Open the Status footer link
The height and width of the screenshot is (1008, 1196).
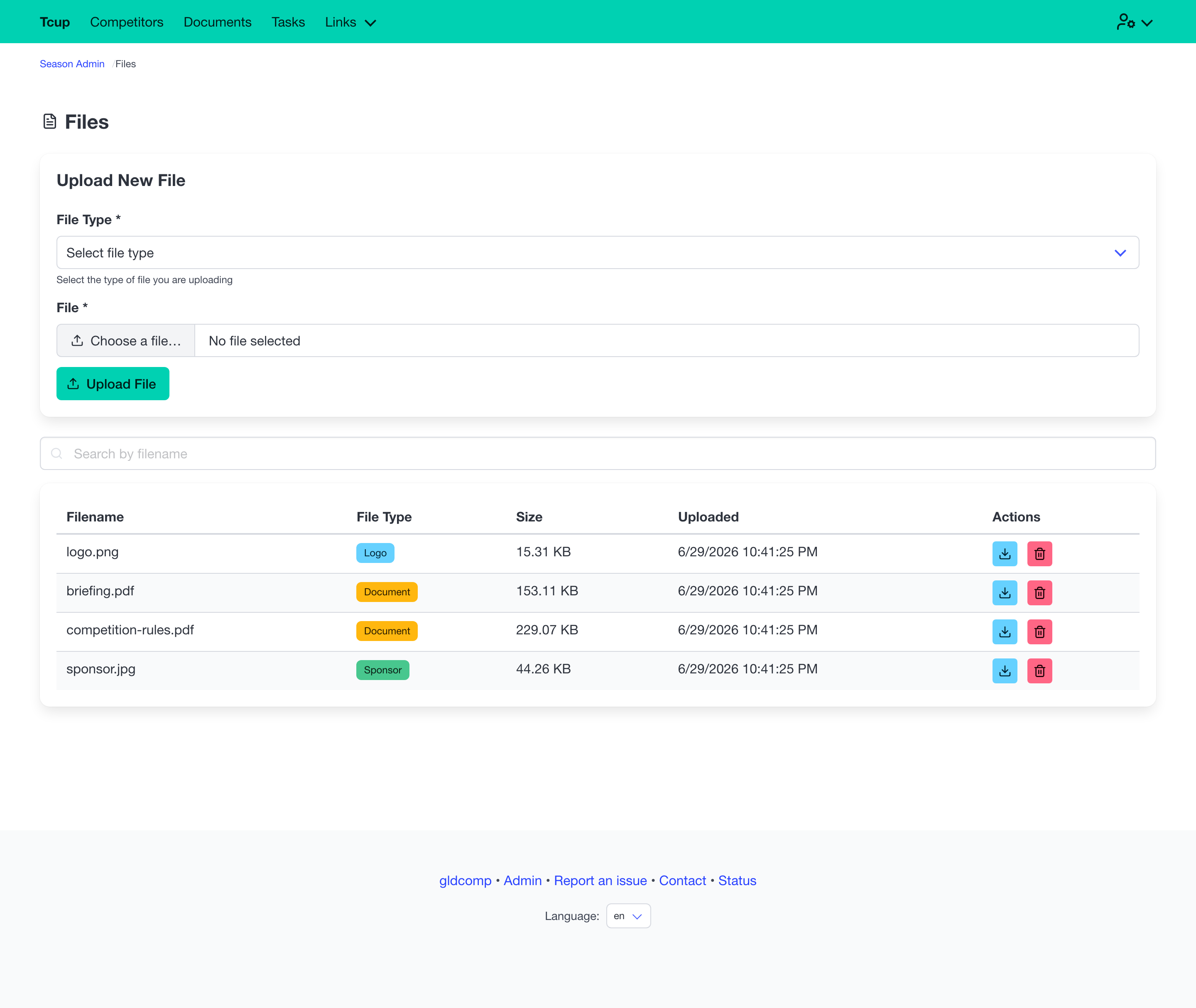point(738,881)
